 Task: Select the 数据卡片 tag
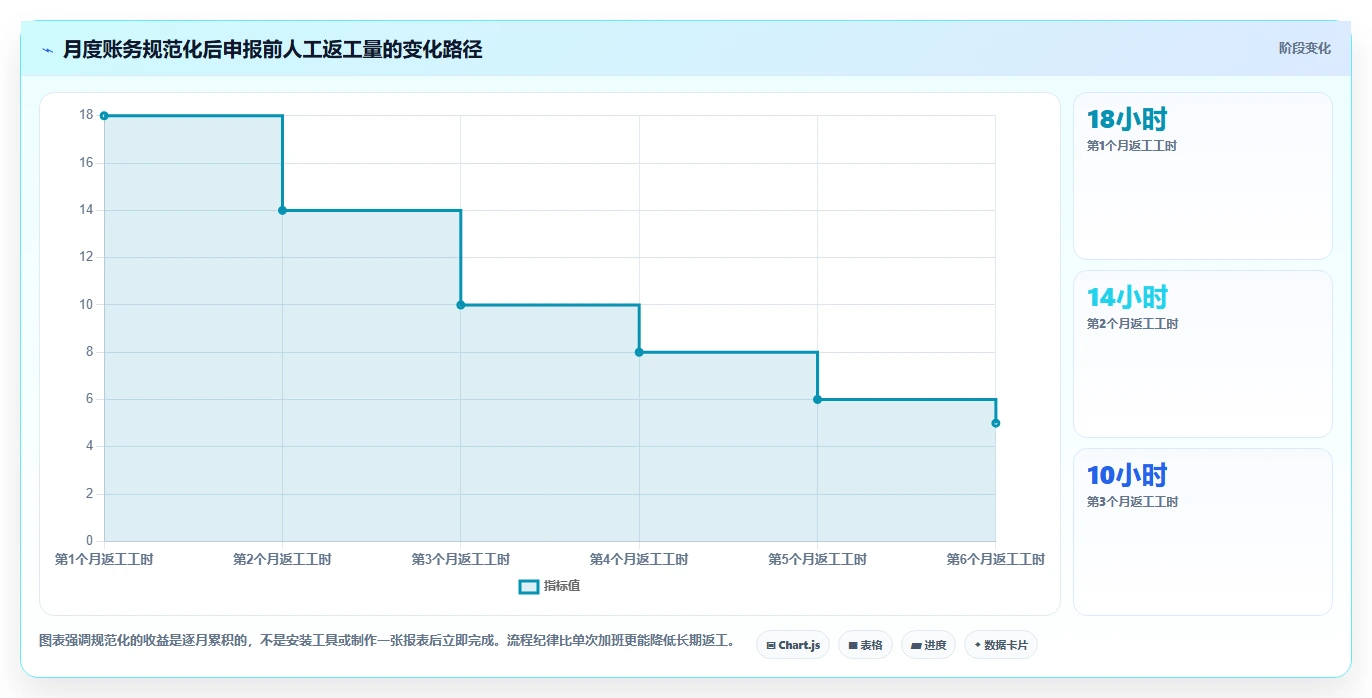point(1001,645)
